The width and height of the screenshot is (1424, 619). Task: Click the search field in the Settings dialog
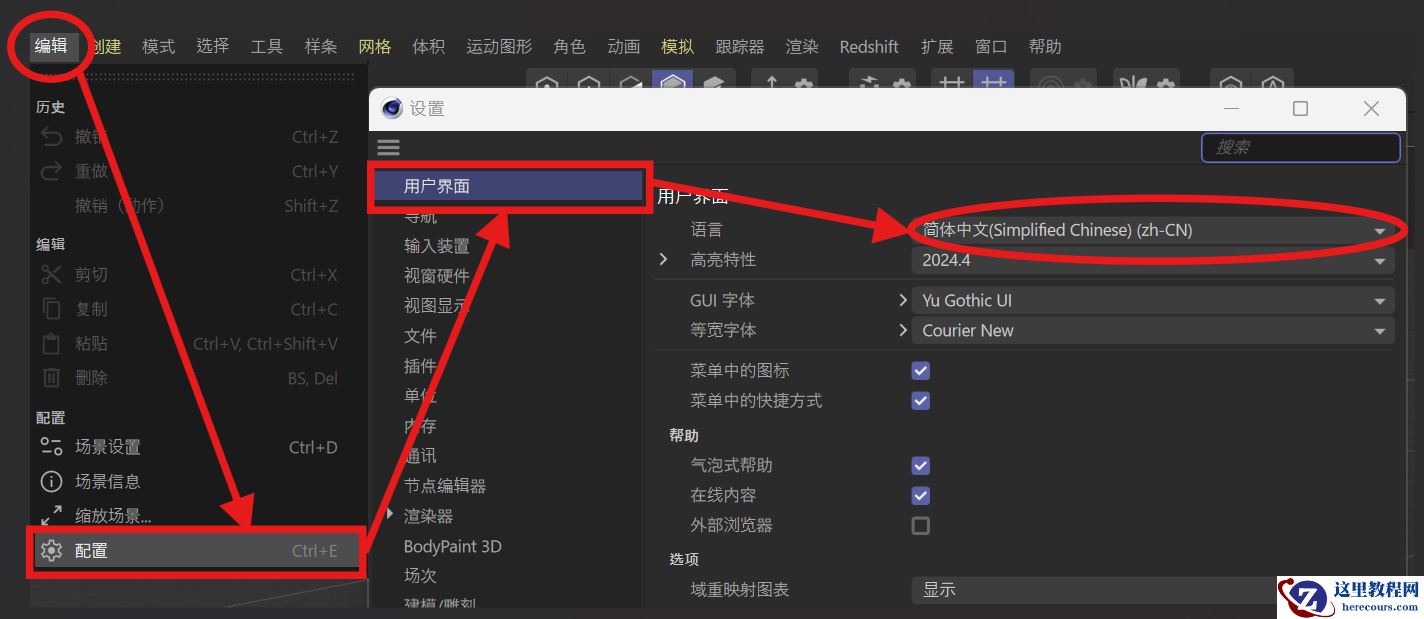1298,147
